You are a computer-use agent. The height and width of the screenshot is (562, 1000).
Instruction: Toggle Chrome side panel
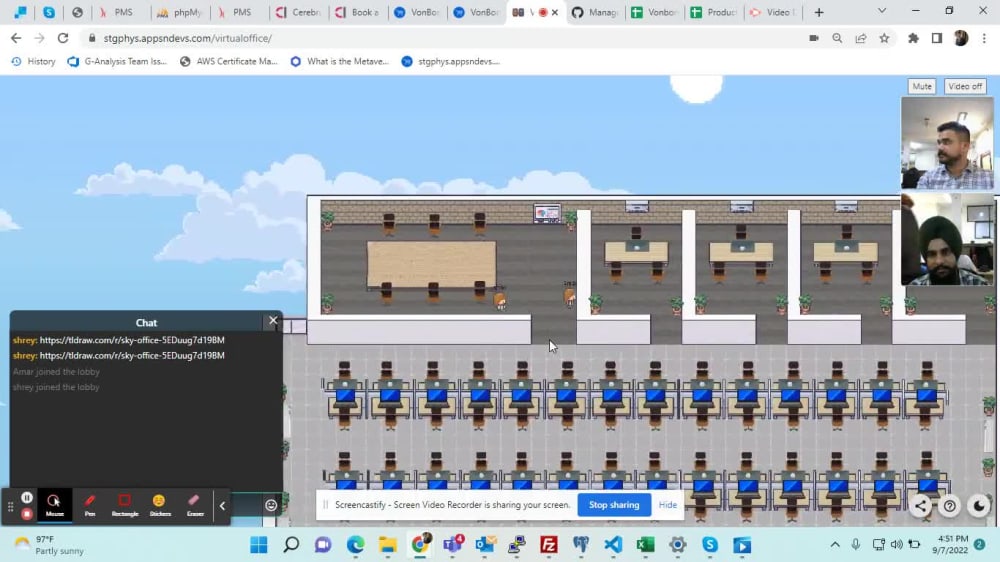pyautogui.click(x=937, y=38)
